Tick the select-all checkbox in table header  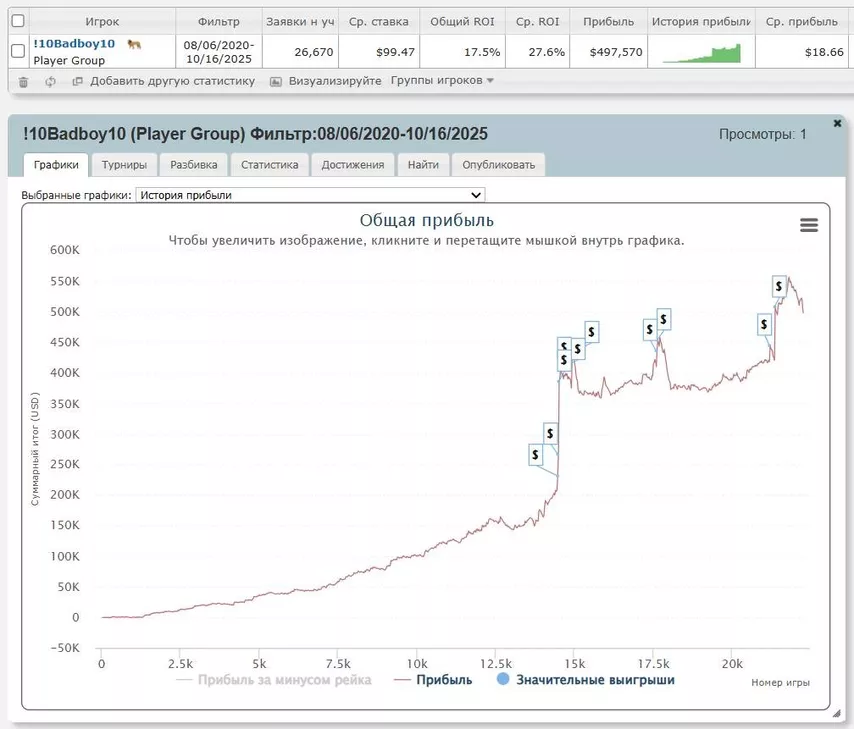17,21
